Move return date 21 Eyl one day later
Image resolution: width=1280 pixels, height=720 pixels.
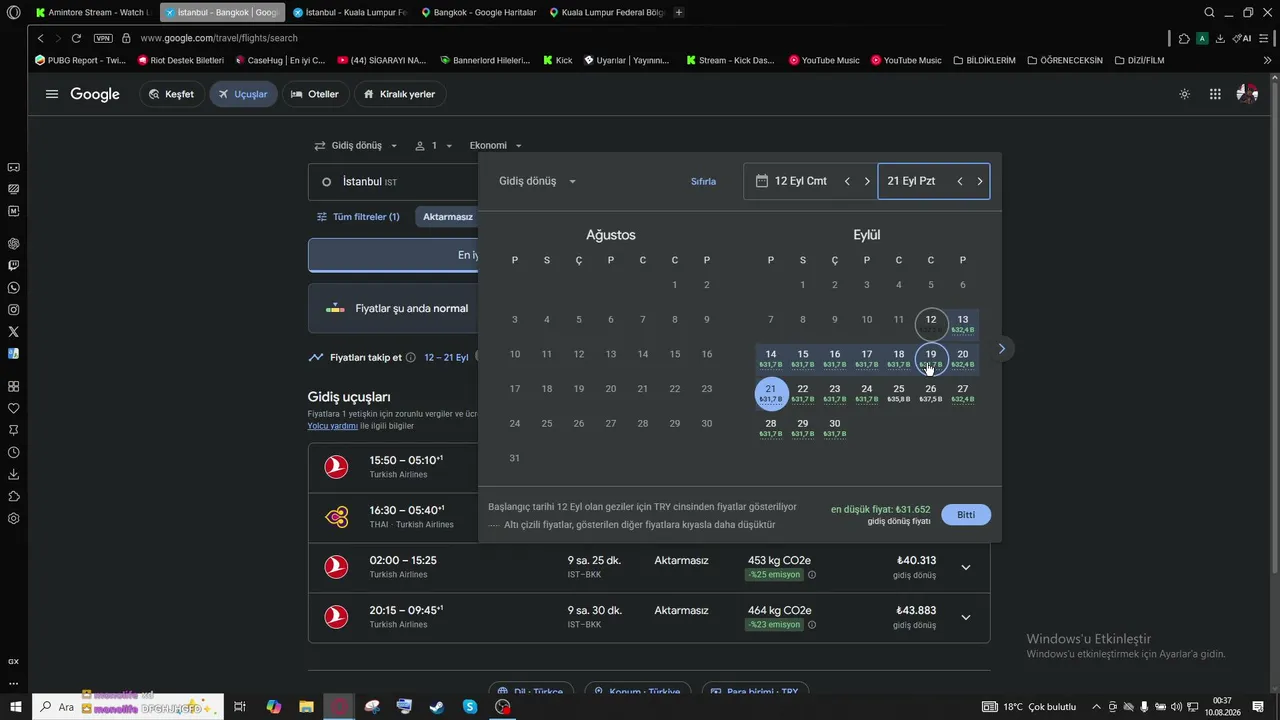(x=980, y=181)
